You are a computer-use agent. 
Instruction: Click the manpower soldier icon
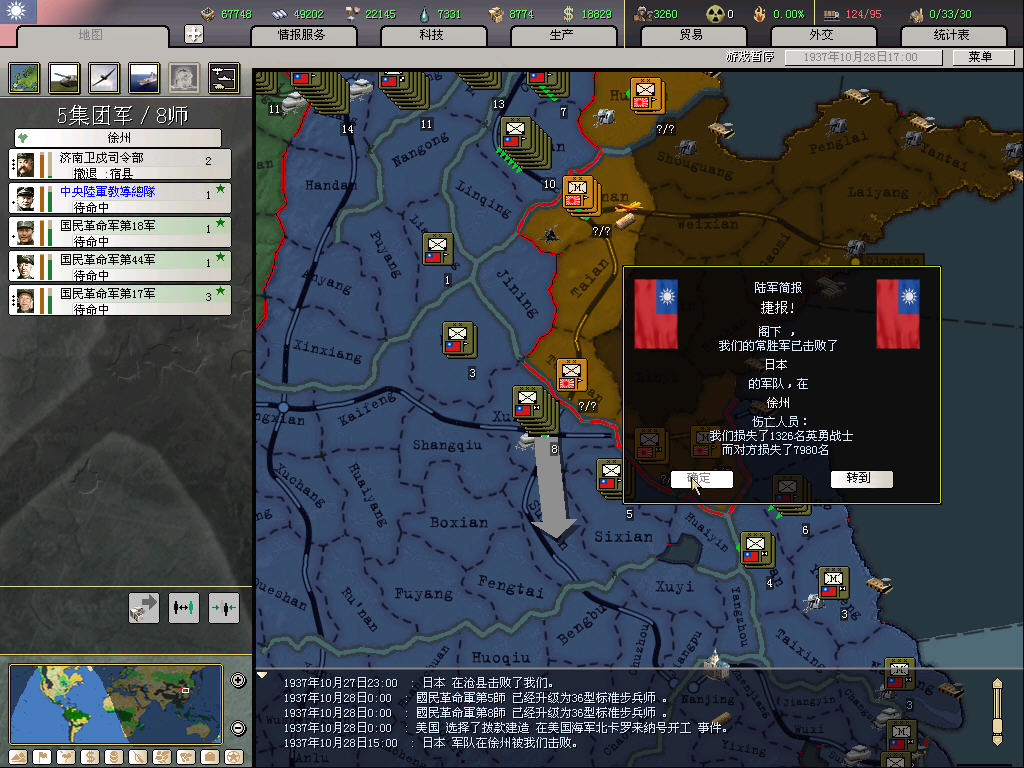(643, 14)
